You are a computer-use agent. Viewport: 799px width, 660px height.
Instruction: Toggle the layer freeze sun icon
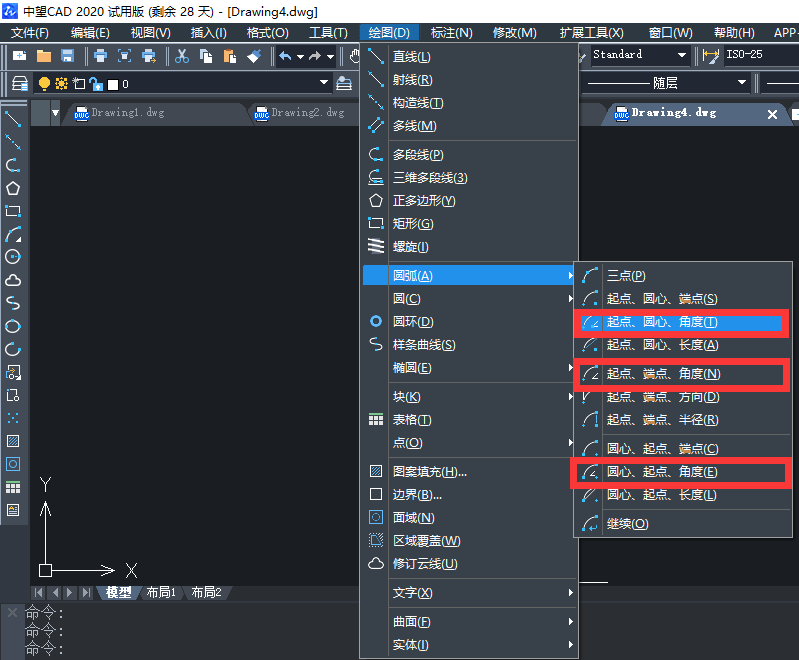click(x=61, y=84)
